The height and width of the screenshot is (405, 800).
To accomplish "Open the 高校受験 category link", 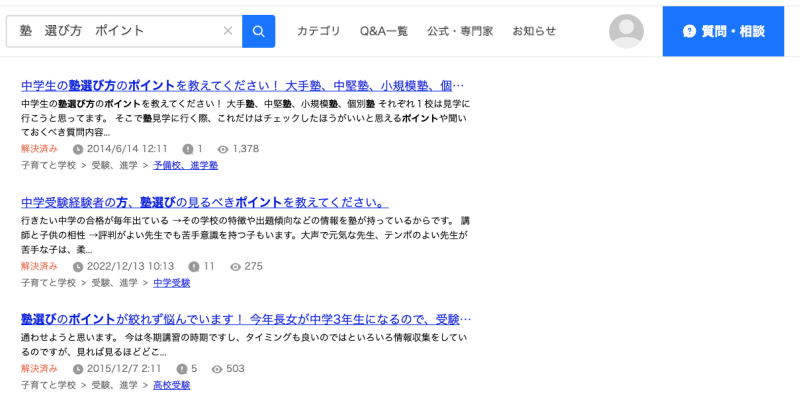I will coord(171,385).
